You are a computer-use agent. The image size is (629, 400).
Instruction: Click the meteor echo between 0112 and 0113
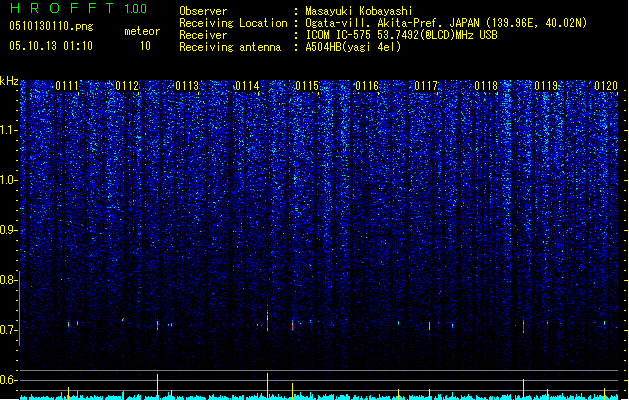pyautogui.click(x=158, y=325)
